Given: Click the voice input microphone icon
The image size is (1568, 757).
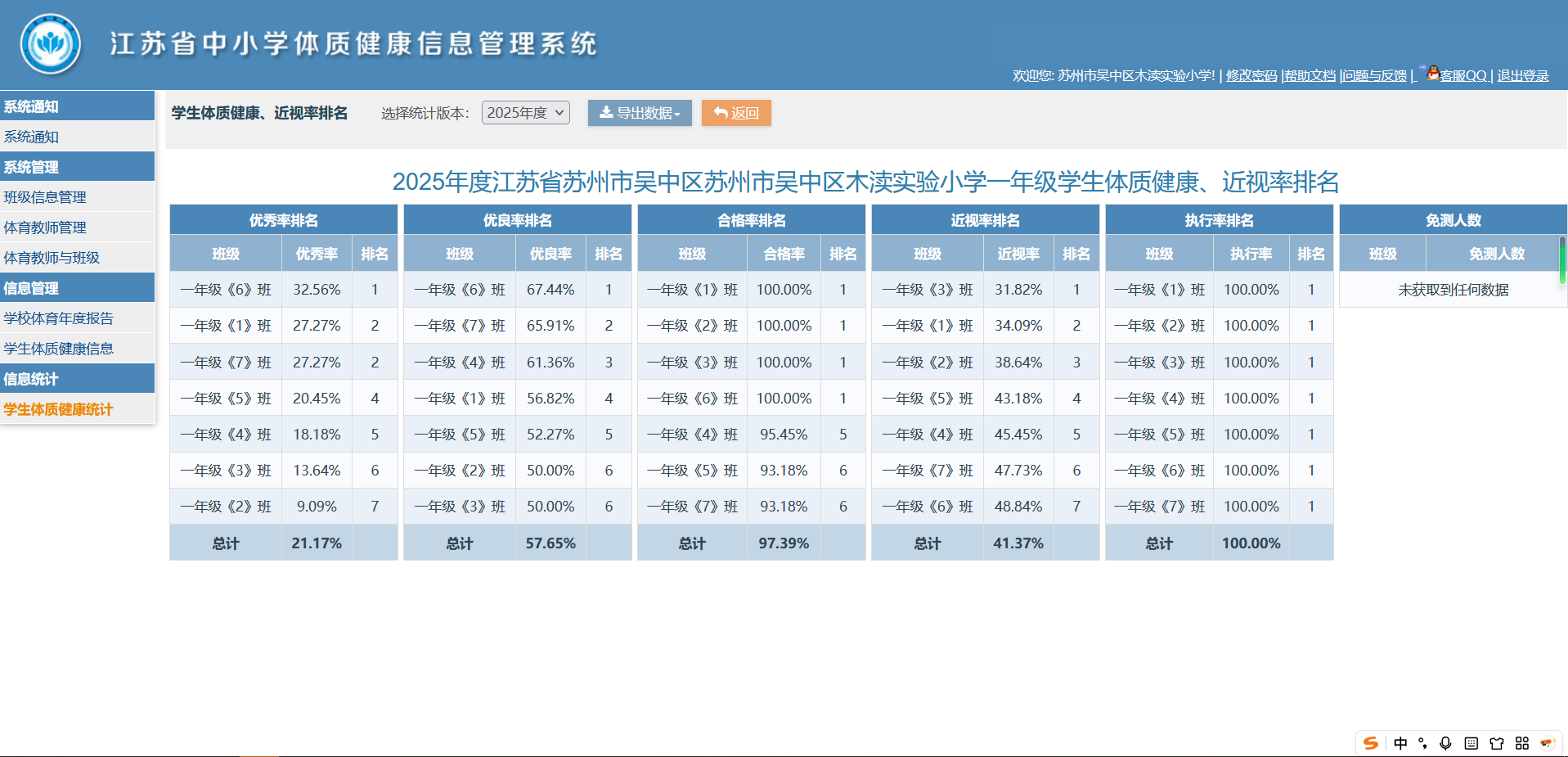Looking at the screenshot, I should click(x=1444, y=743).
